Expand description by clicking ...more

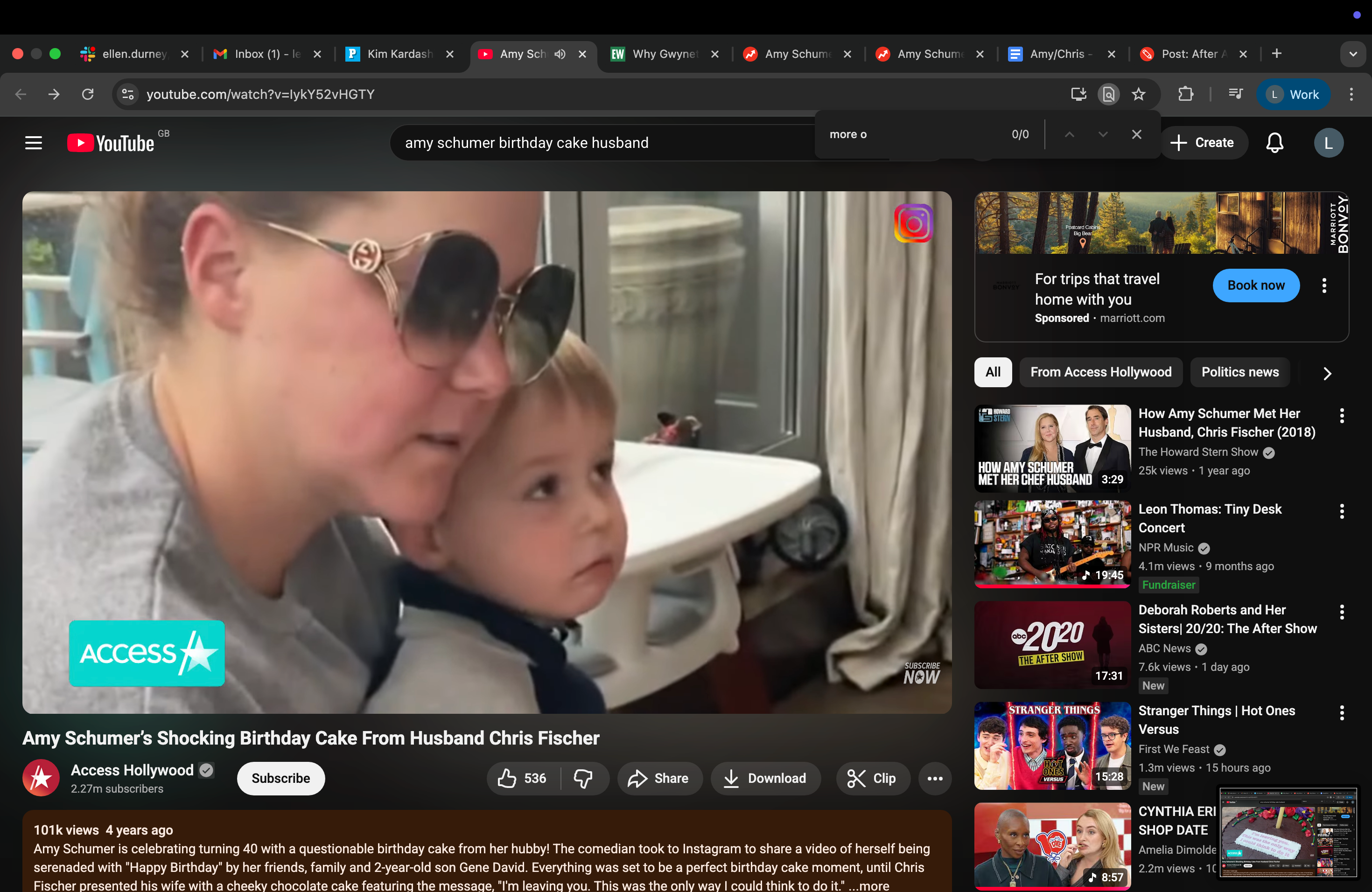[x=870, y=885]
